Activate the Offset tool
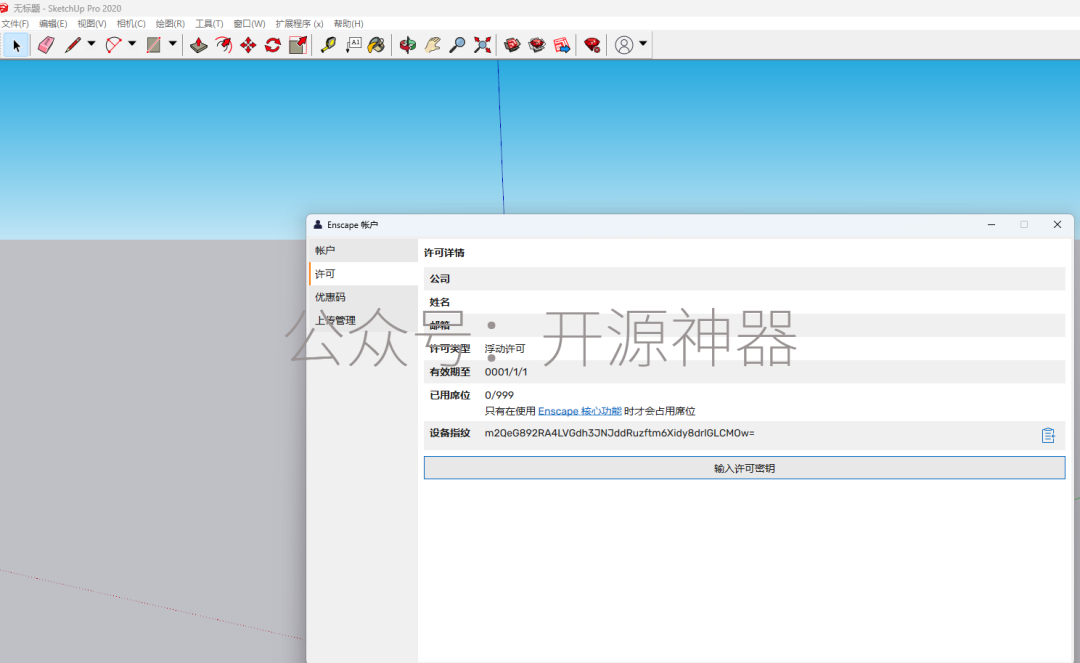 [x=224, y=45]
